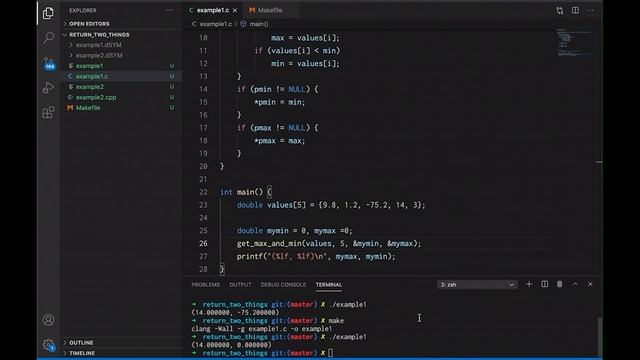This screenshot has width=640, height=360.
Task: Click example1.c in the breadcrumb
Action: [x=216, y=24]
